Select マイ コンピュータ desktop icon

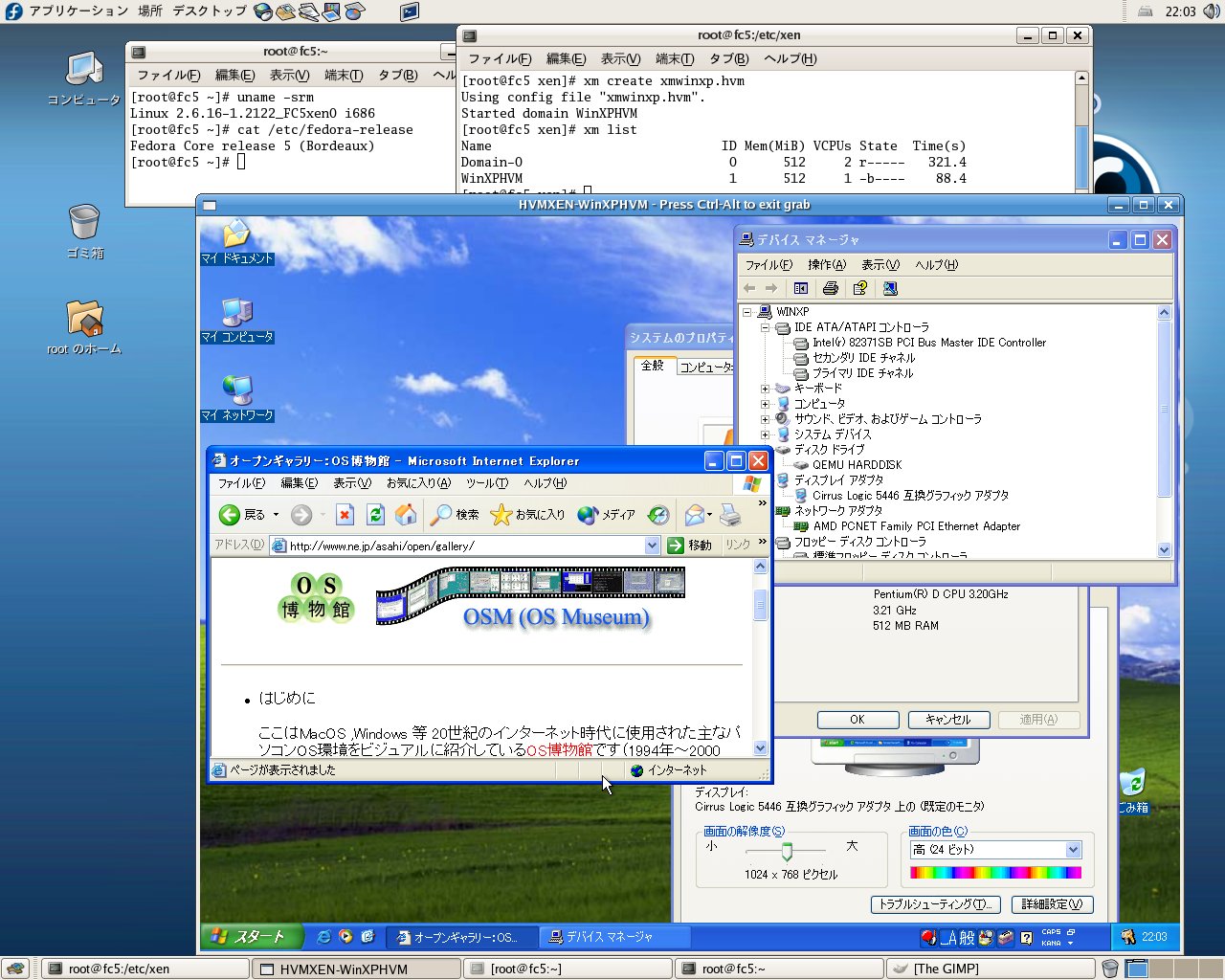[x=236, y=321]
